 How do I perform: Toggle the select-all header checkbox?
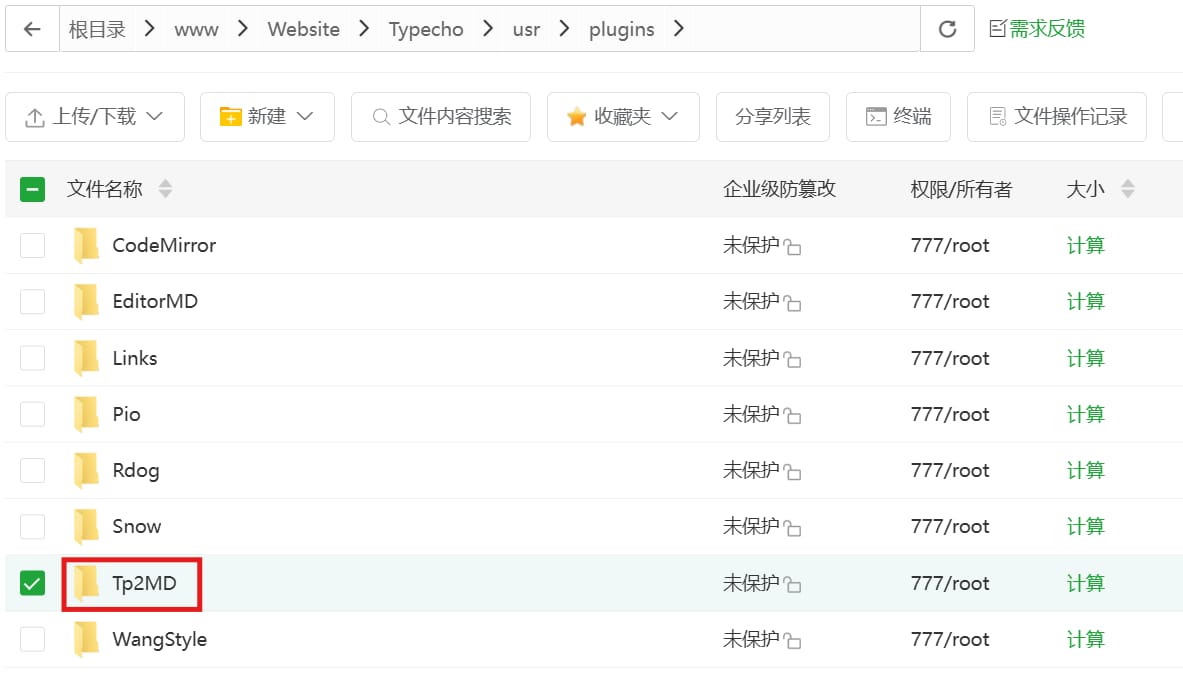tap(33, 189)
